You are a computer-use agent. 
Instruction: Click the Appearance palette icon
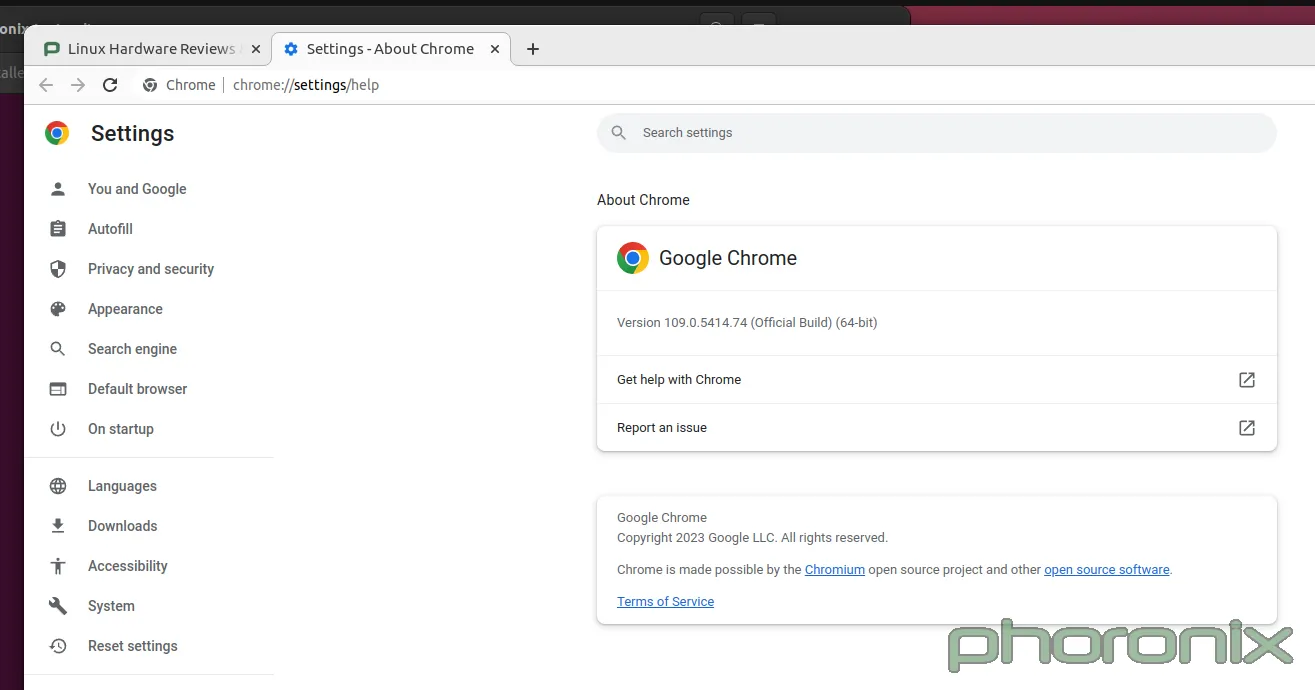point(58,309)
